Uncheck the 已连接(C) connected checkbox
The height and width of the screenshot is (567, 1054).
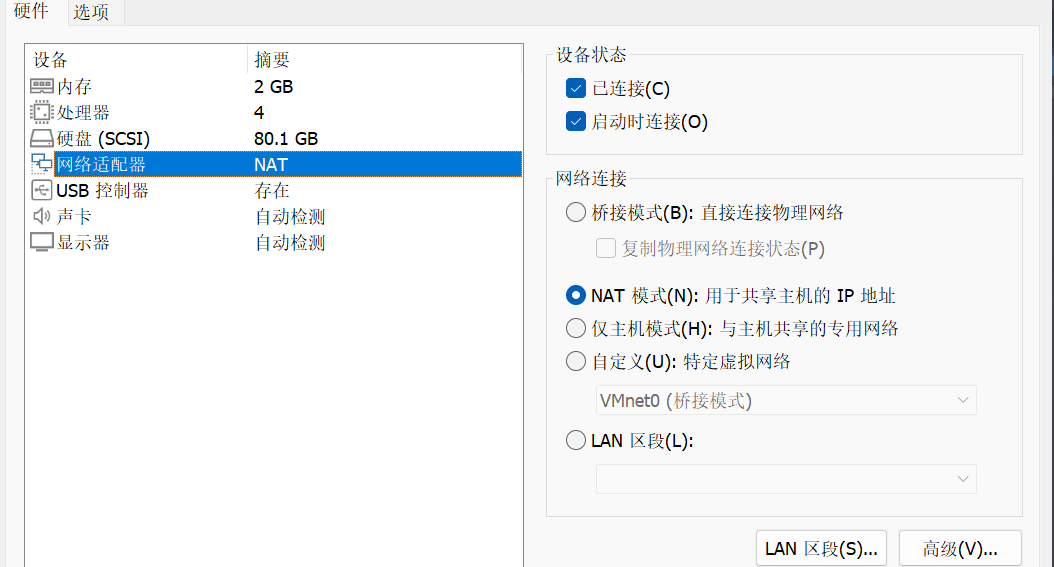pos(576,88)
